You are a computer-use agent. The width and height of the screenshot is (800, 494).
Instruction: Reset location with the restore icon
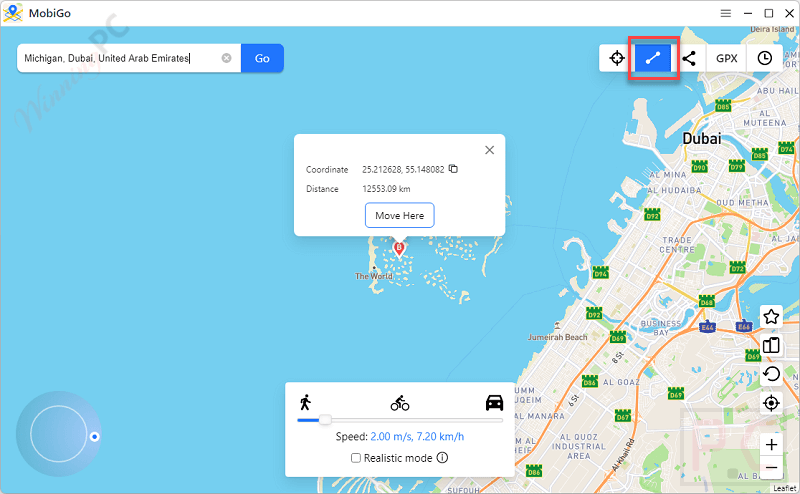771,374
